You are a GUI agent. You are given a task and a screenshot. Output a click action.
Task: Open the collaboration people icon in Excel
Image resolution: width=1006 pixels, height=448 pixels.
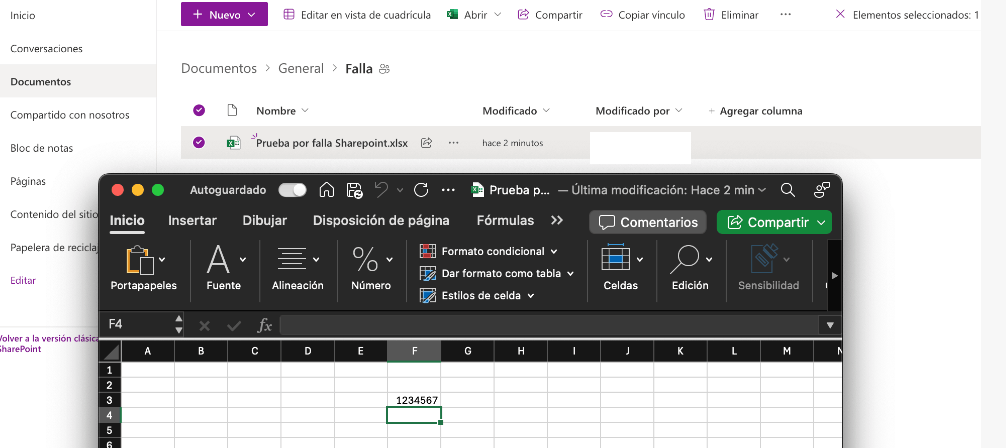822,190
